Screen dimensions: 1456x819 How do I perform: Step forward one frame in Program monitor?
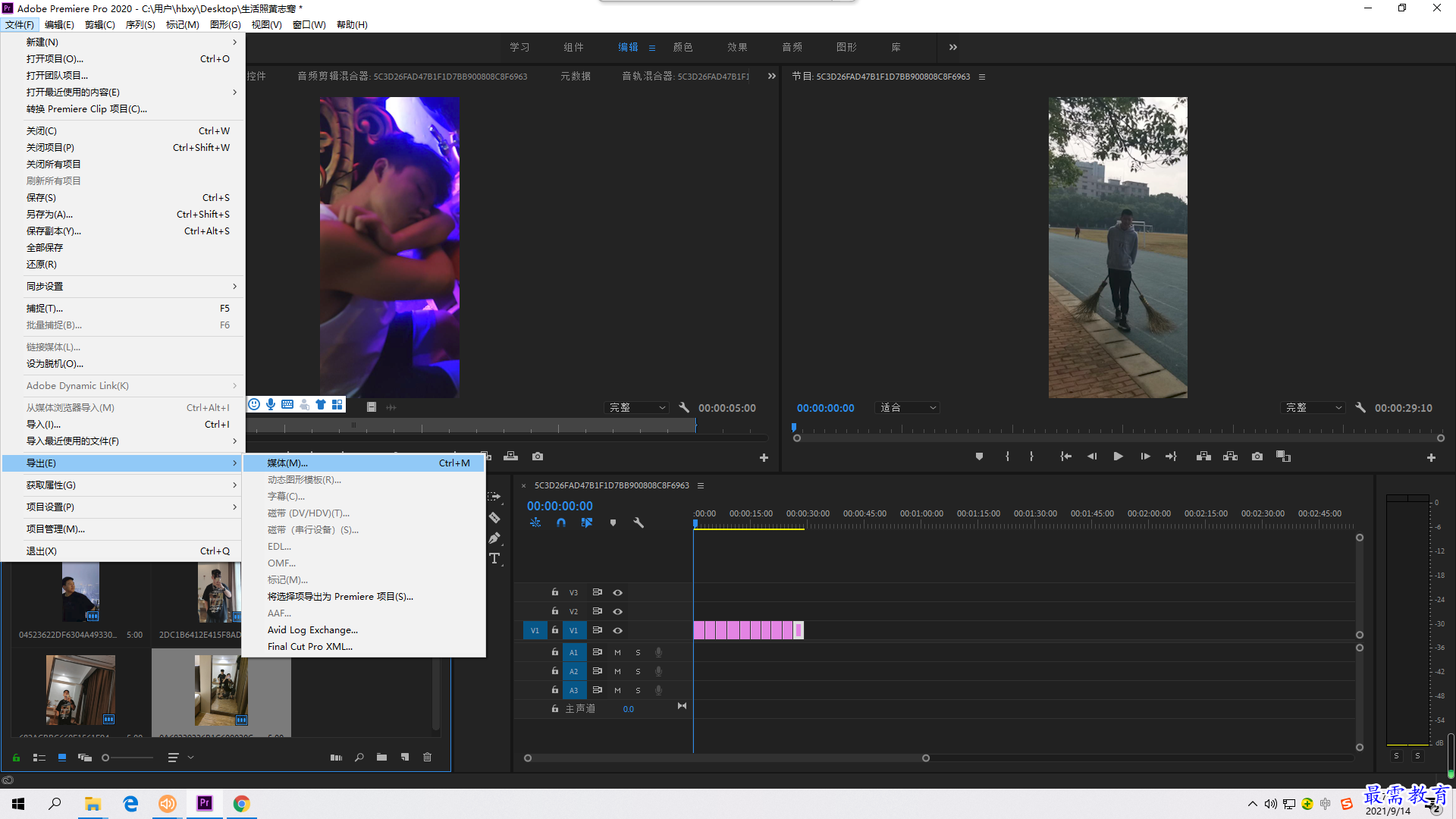[1145, 457]
